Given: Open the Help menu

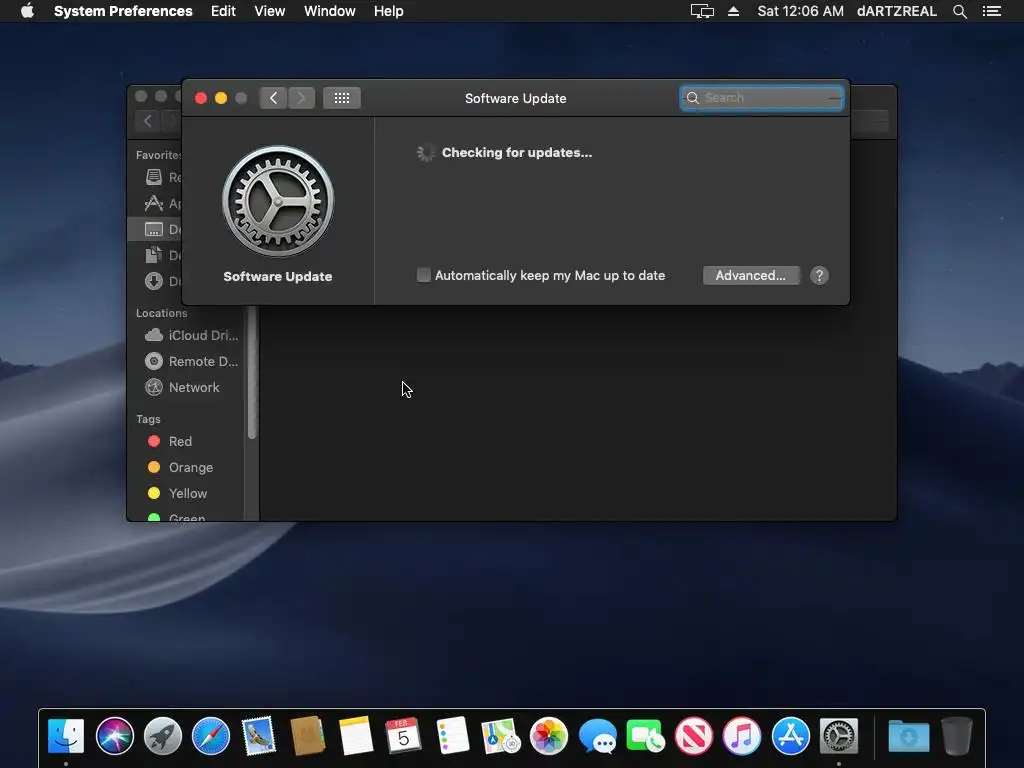Looking at the screenshot, I should pos(388,11).
